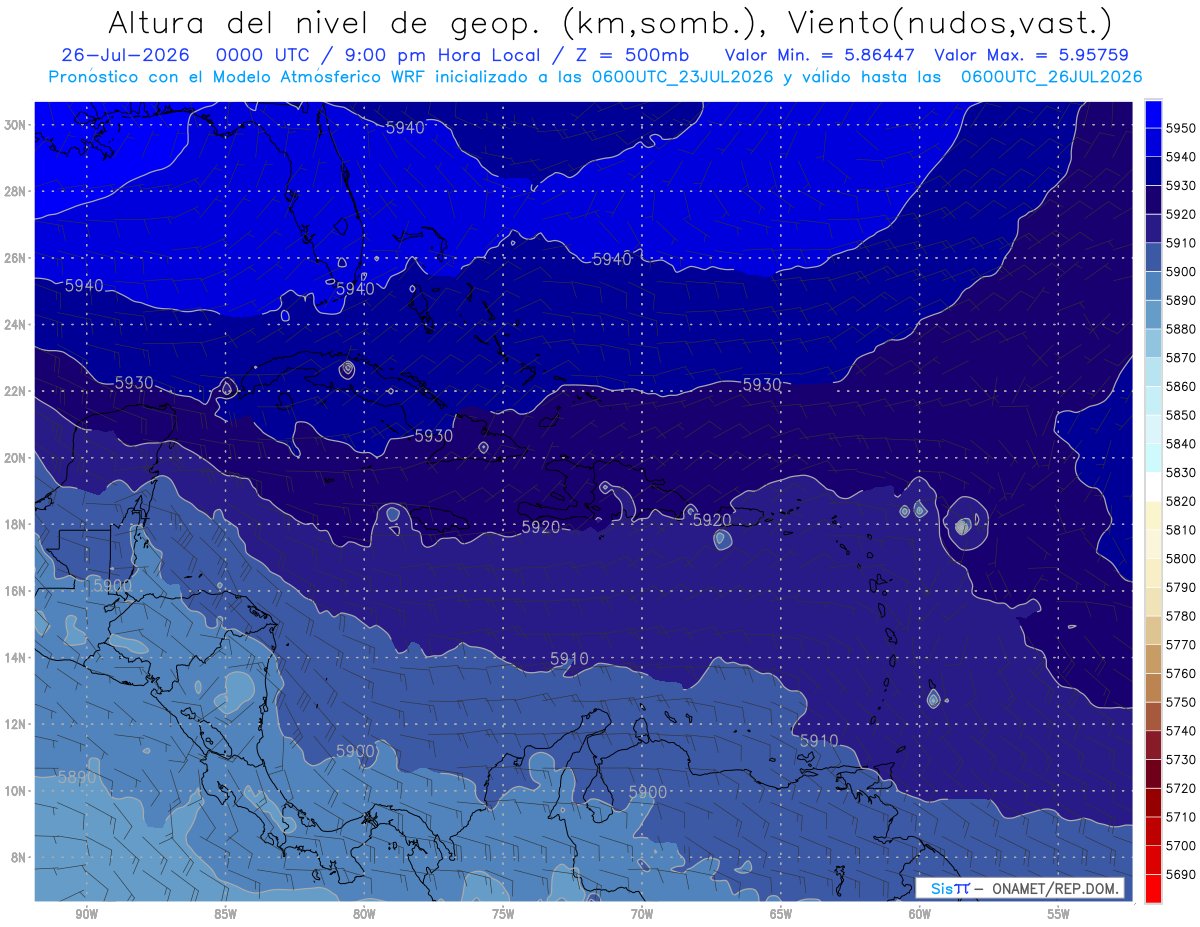1200x927 pixels.
Task: Pick the dark maroon swatch between 5730 and 5720
Action: [x=1153, y=774]
